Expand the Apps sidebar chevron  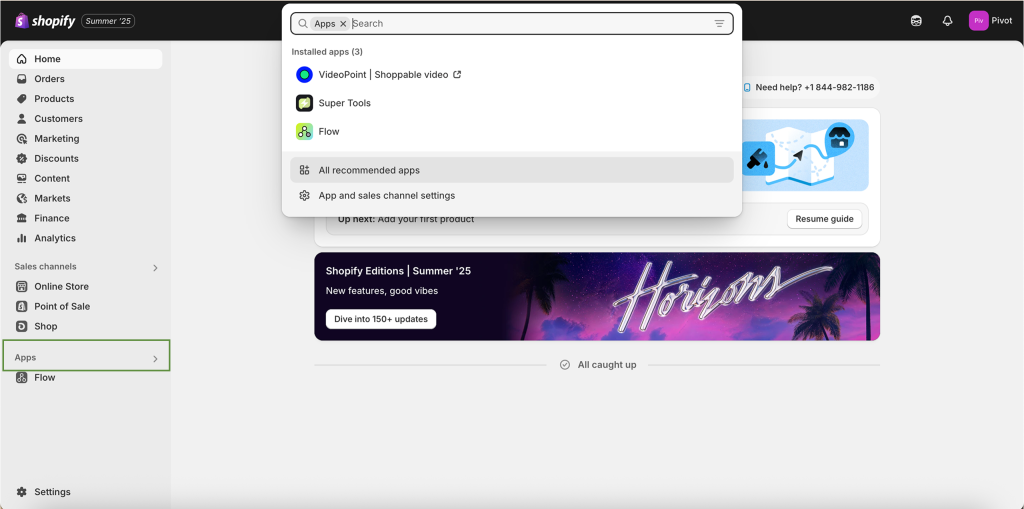click(155, 359)
